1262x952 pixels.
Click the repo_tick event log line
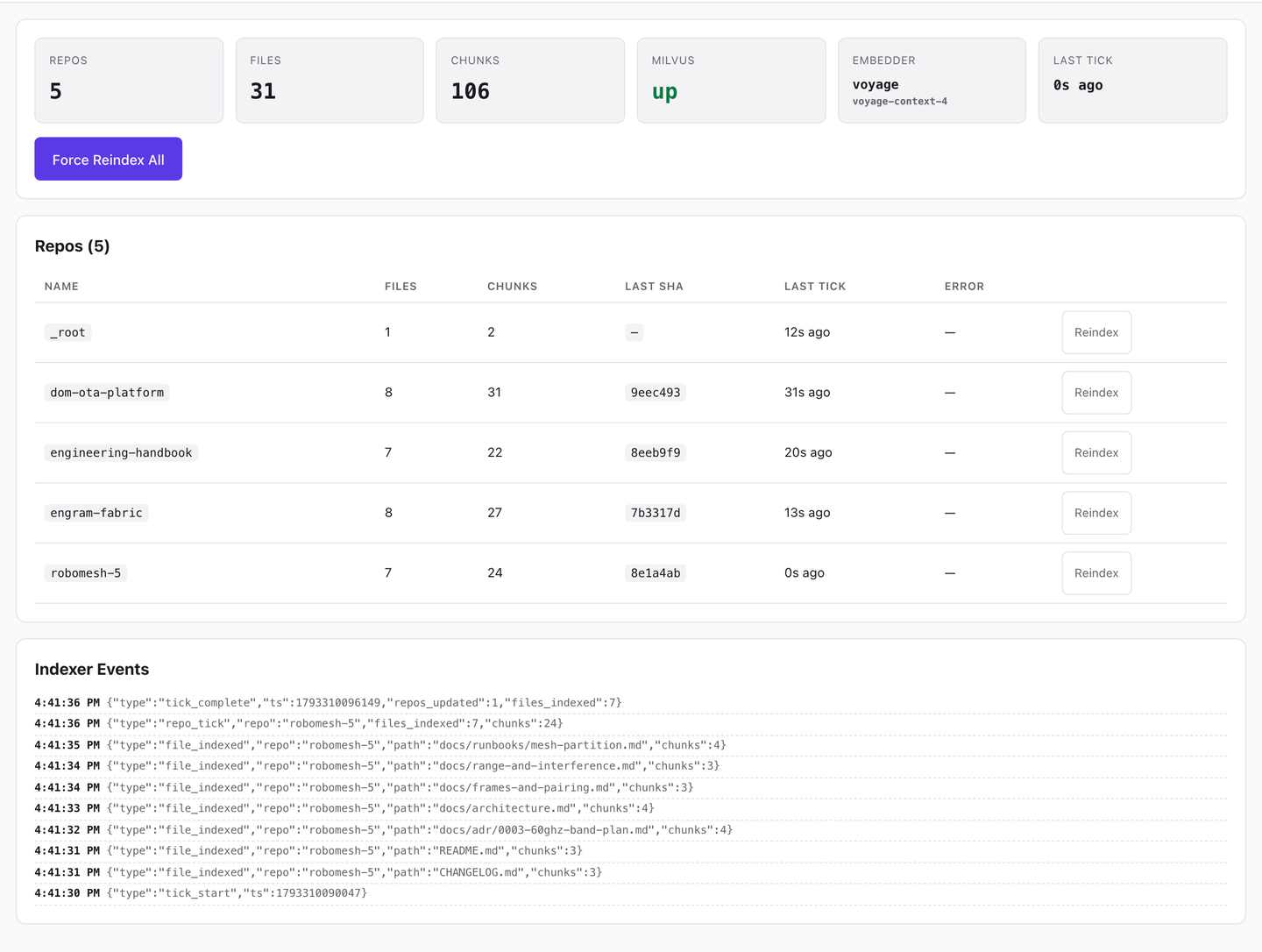[x=631, y=724]
